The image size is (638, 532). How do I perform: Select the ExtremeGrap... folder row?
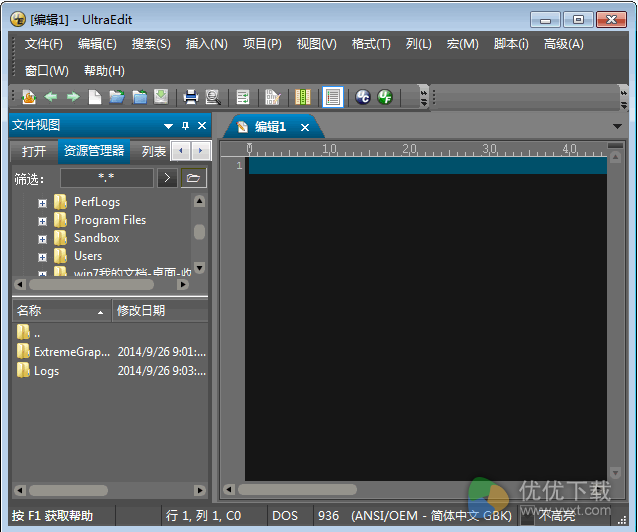(x=111, y=352)
